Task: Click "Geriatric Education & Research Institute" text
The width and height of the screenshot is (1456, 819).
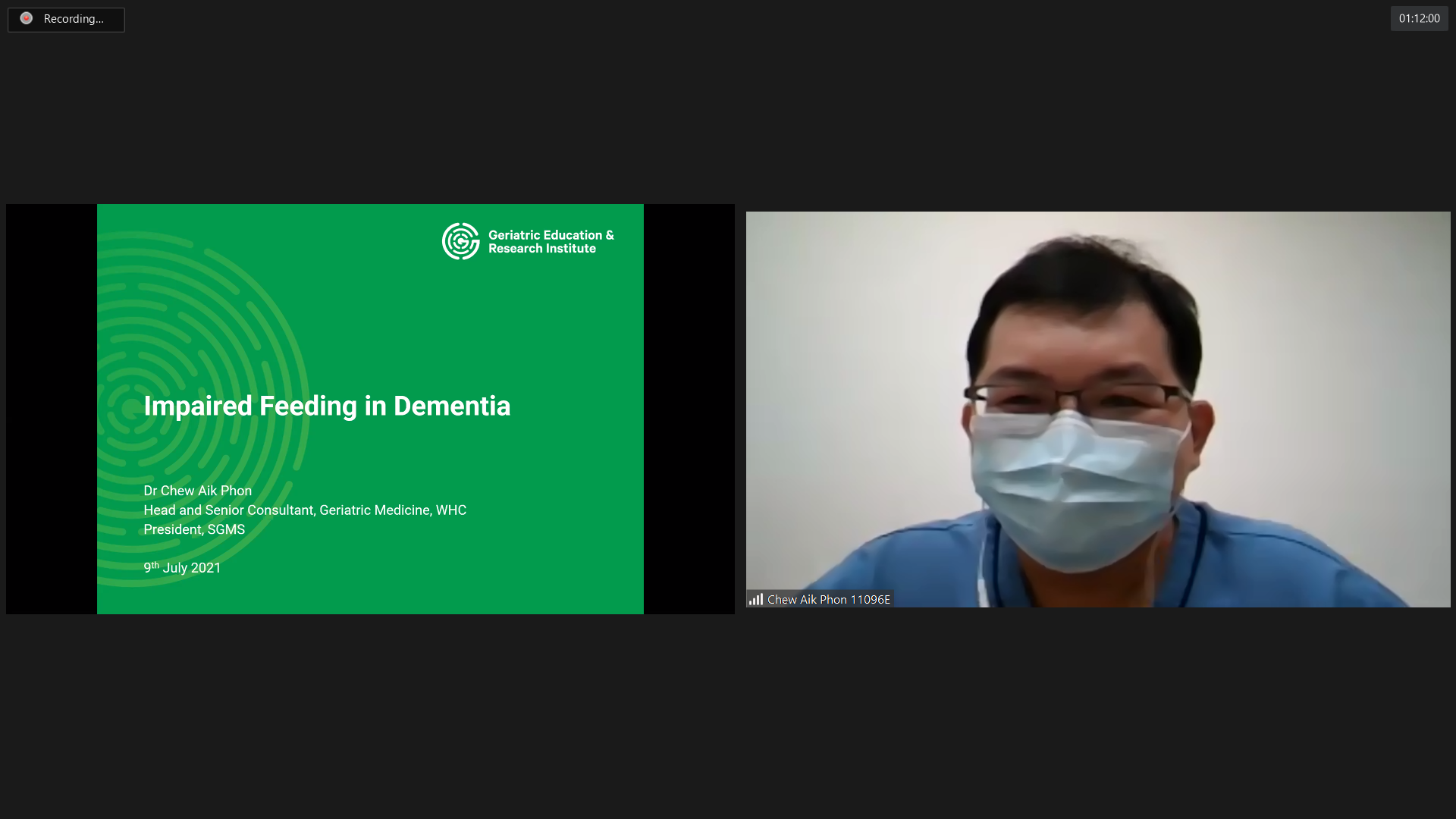Action: pyautogui.click(x=551, y=242)
